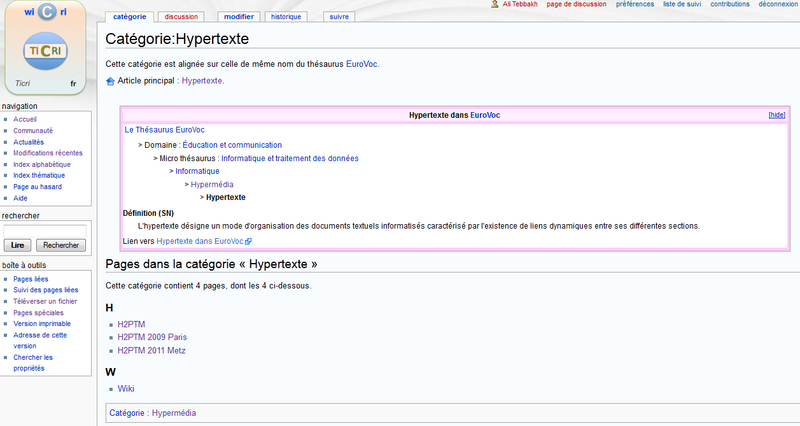Click the bold Hypertexte tree entry
Screen dimensions: 800x426
(226, 197)
